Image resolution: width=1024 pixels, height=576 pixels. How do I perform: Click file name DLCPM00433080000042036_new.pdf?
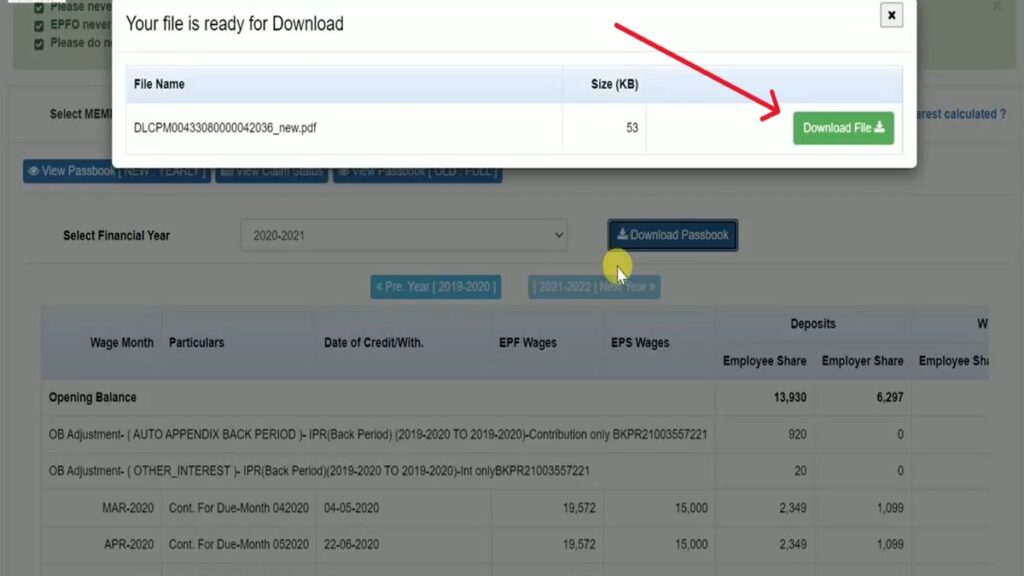tap(225, 128)
